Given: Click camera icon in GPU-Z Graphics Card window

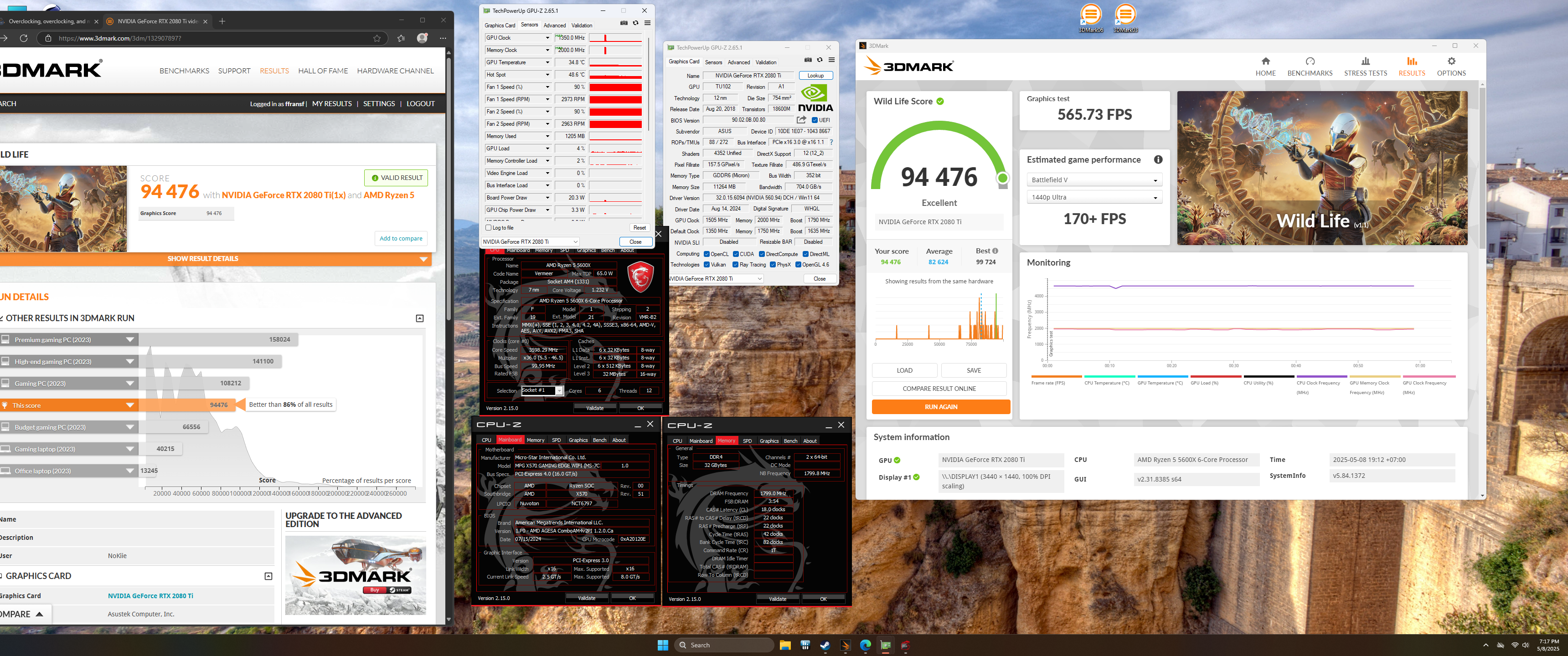Looking at the screenshot, I should click(808, 60).
